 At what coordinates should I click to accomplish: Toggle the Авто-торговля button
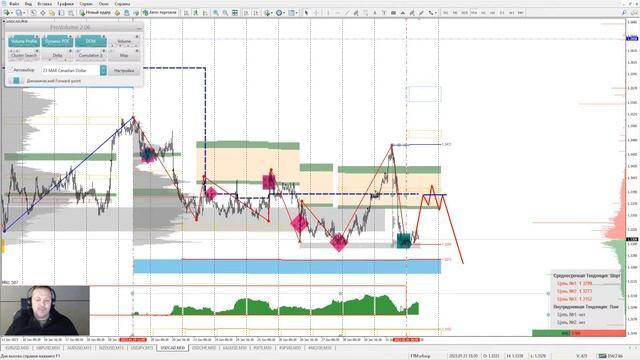tap(160, 13)
